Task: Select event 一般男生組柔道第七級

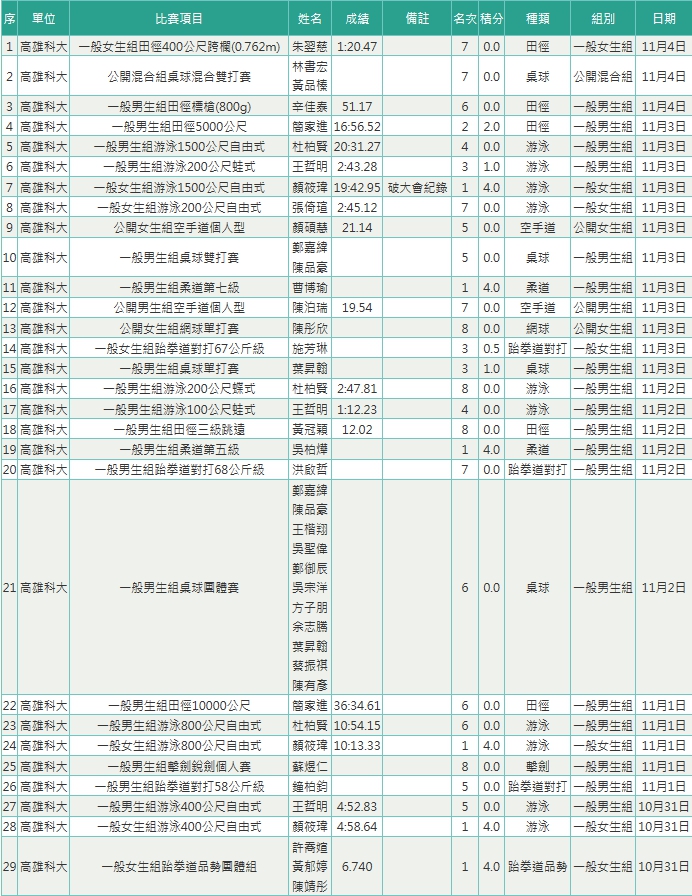Action: tap(179, 287)
